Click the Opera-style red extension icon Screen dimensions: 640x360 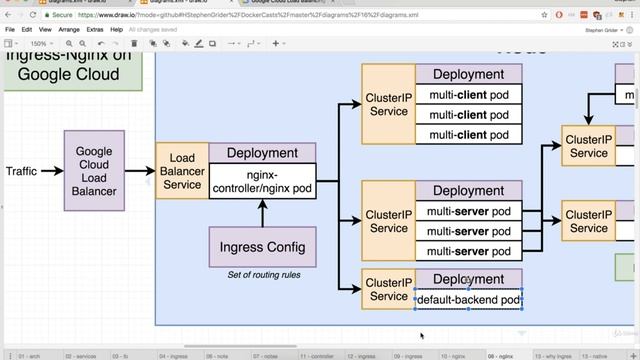pyautogui.click(x=559, y=15)
